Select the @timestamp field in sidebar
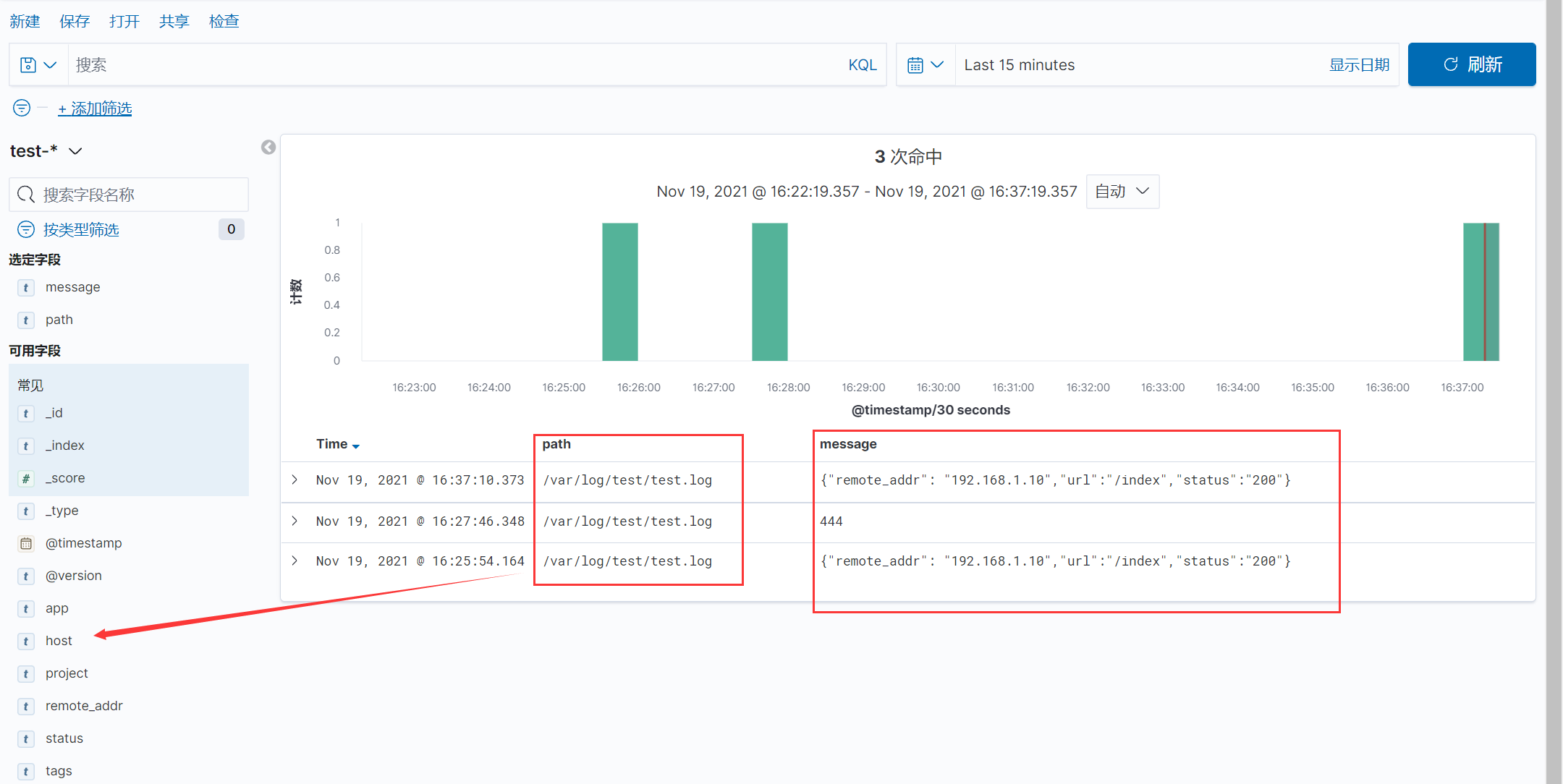Screen dimensions: 1563x784 (x=84, y=544)
